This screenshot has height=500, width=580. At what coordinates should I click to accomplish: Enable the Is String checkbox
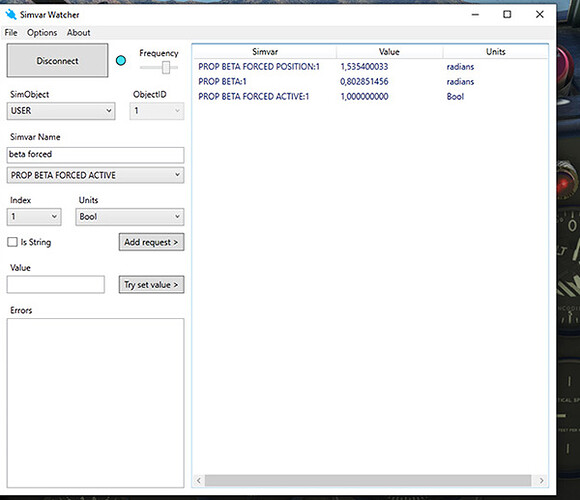pyautogui.click(x=13, y=242)
